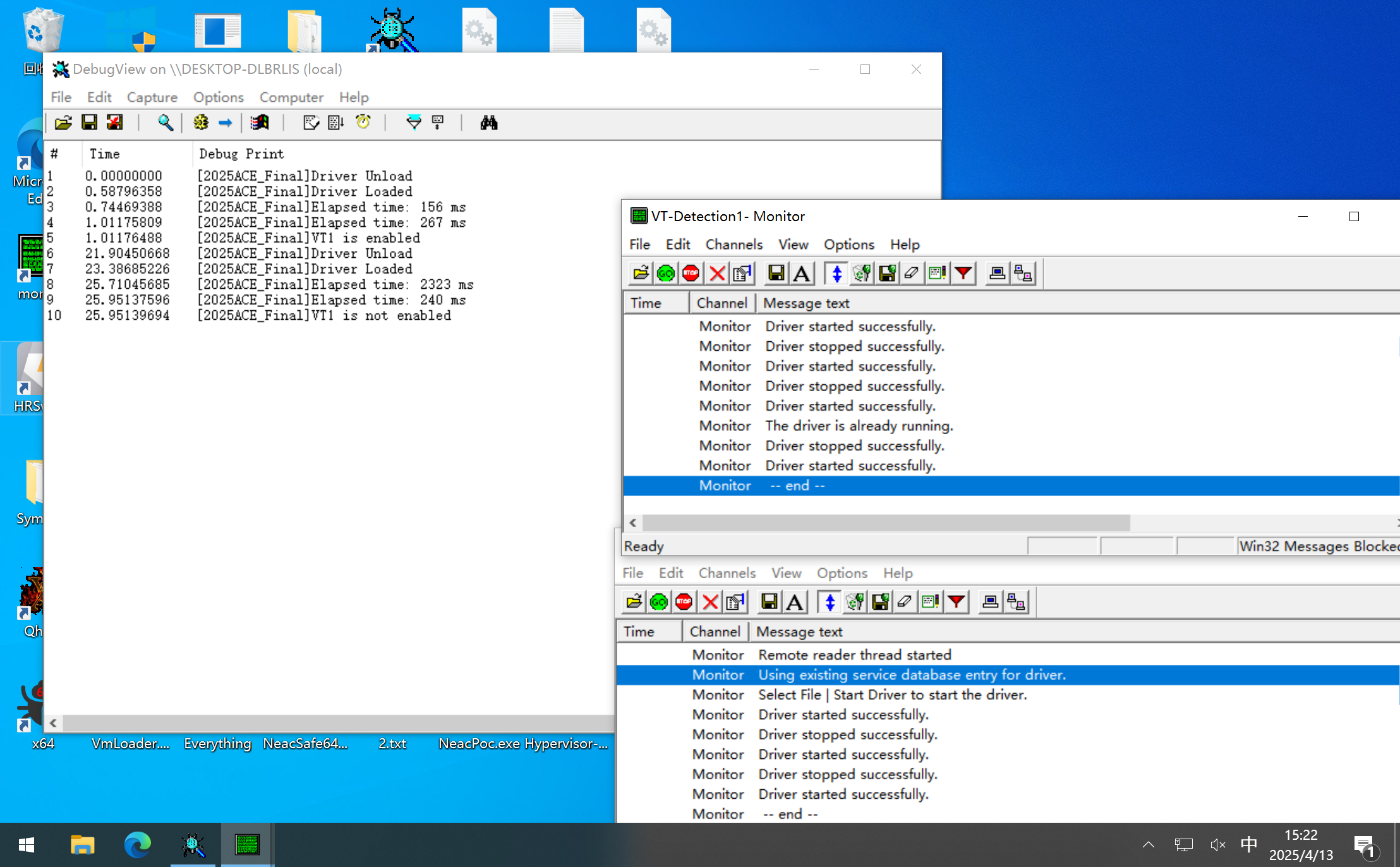Click the red STOP driver icon

691,273
